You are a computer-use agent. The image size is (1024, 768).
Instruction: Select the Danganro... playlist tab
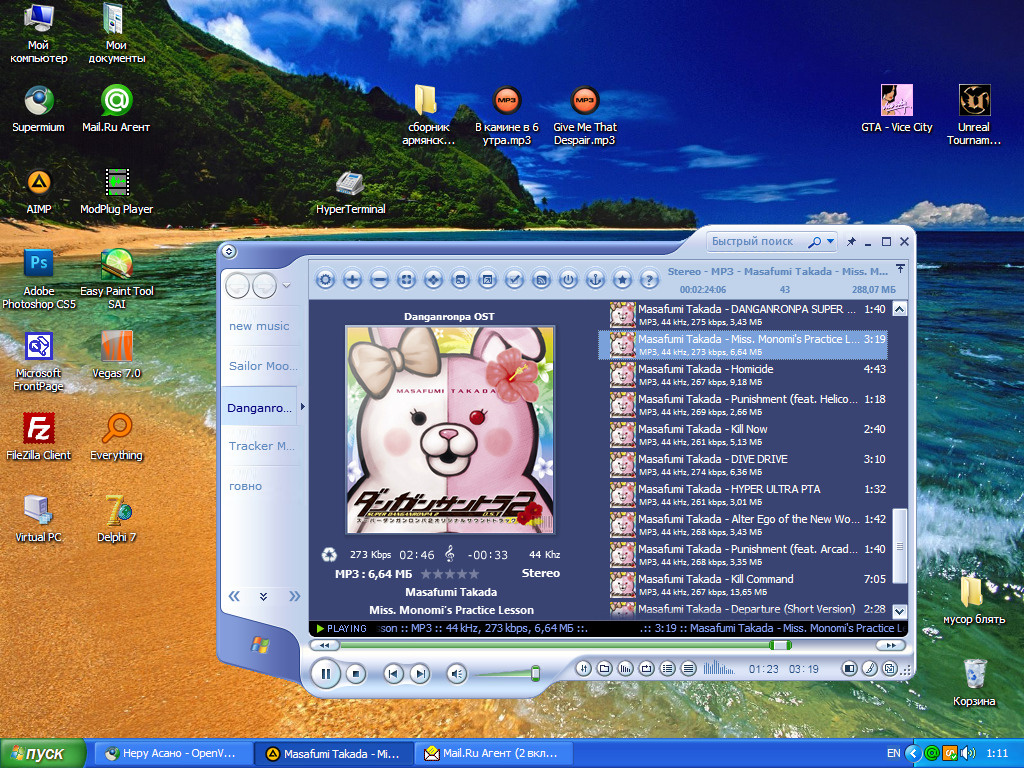click(259, 408)
